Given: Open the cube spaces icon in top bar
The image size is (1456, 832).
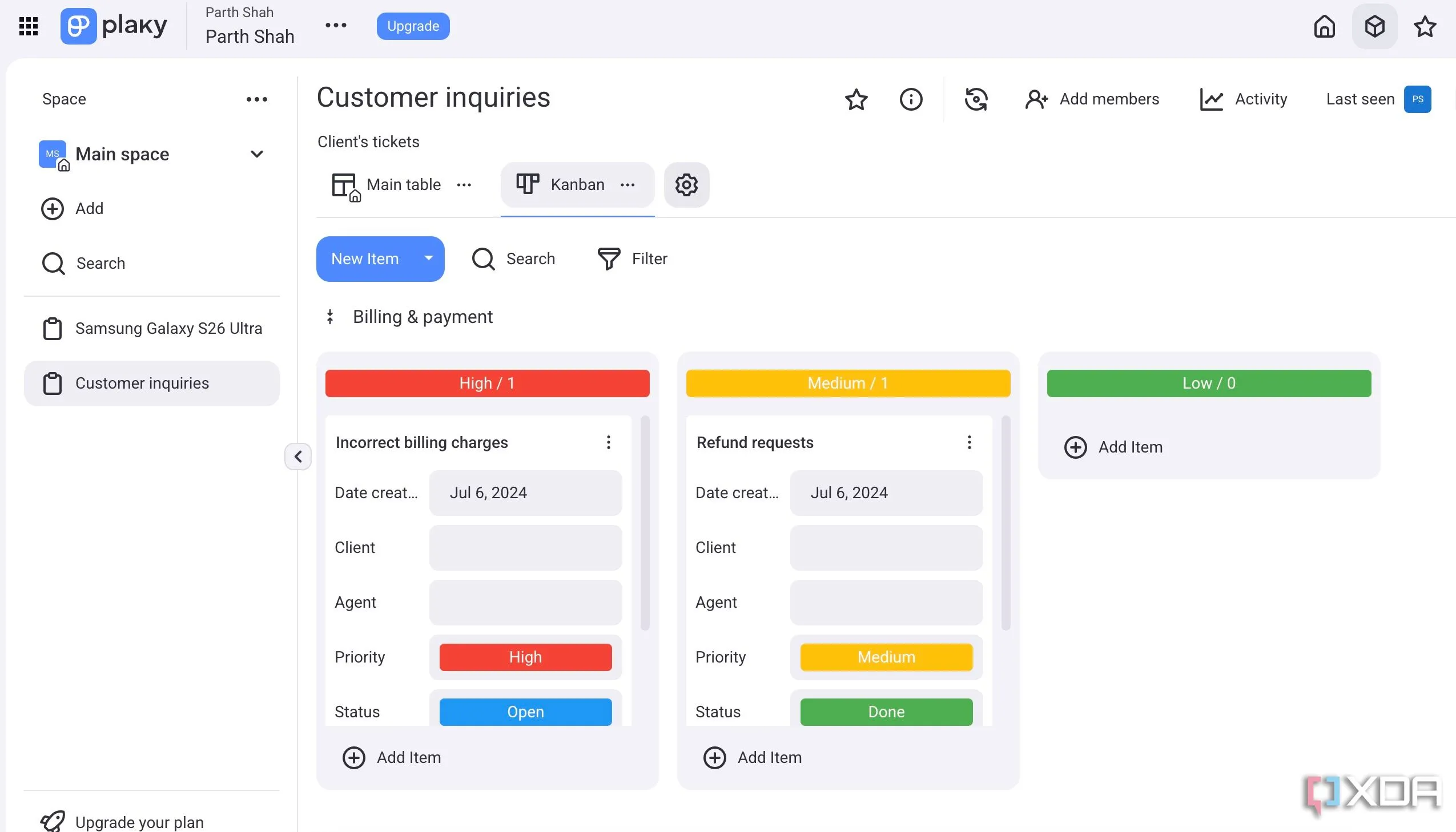Looking at the screenshot, I should pos(1374,26).
